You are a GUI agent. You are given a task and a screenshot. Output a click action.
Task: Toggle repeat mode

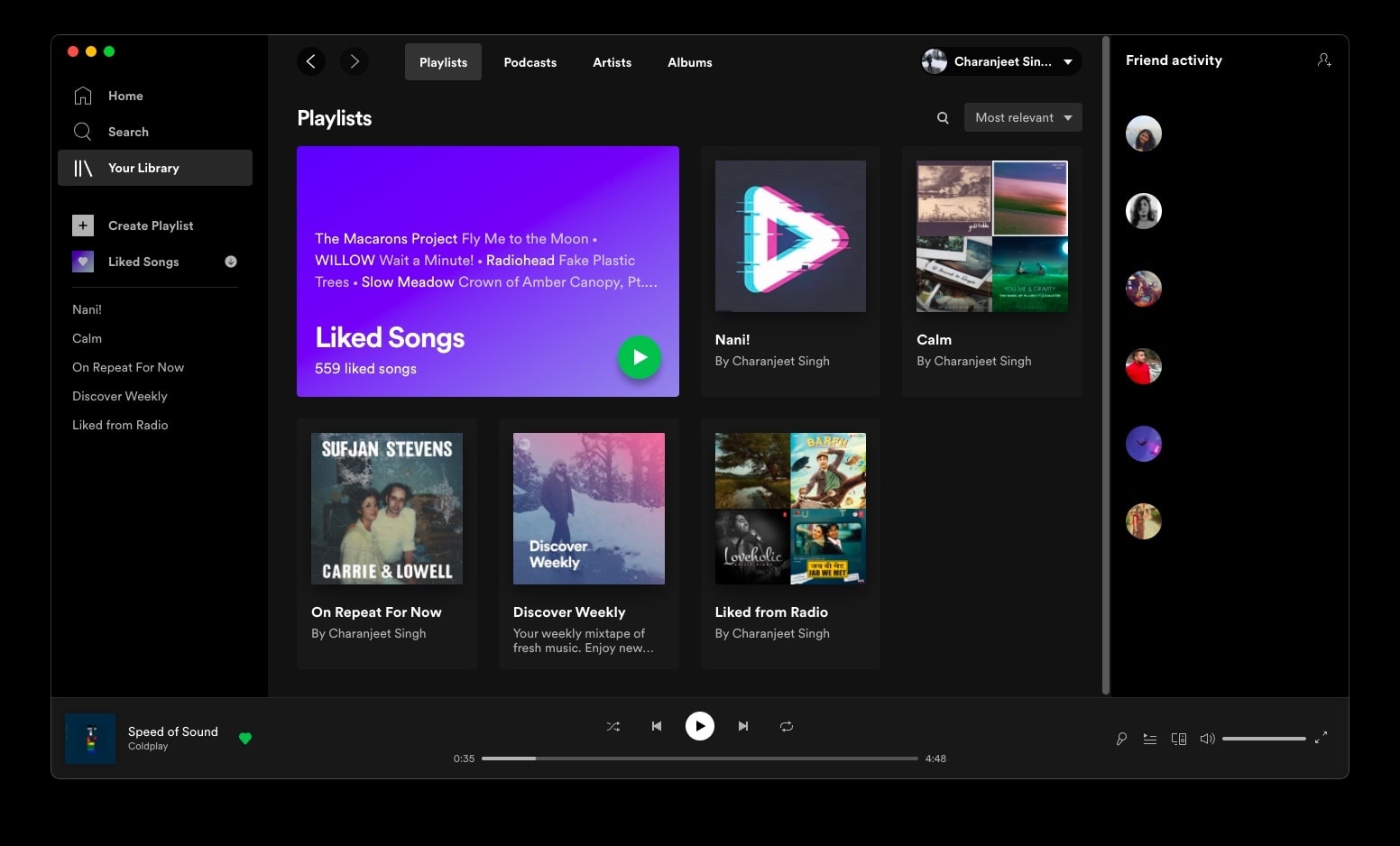(x=786, y=726)
